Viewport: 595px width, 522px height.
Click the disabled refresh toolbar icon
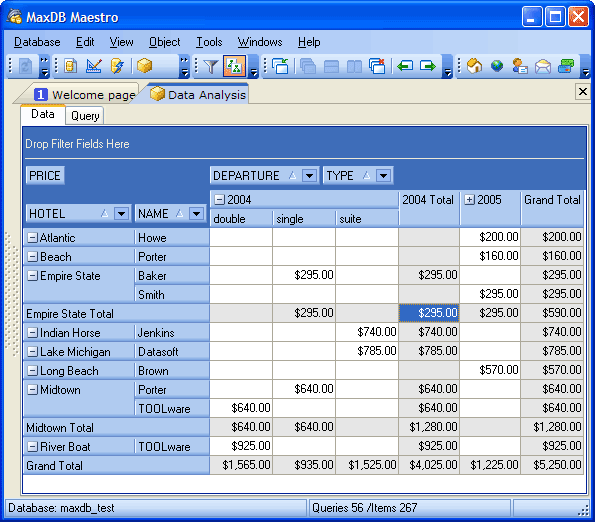[25, 67]
